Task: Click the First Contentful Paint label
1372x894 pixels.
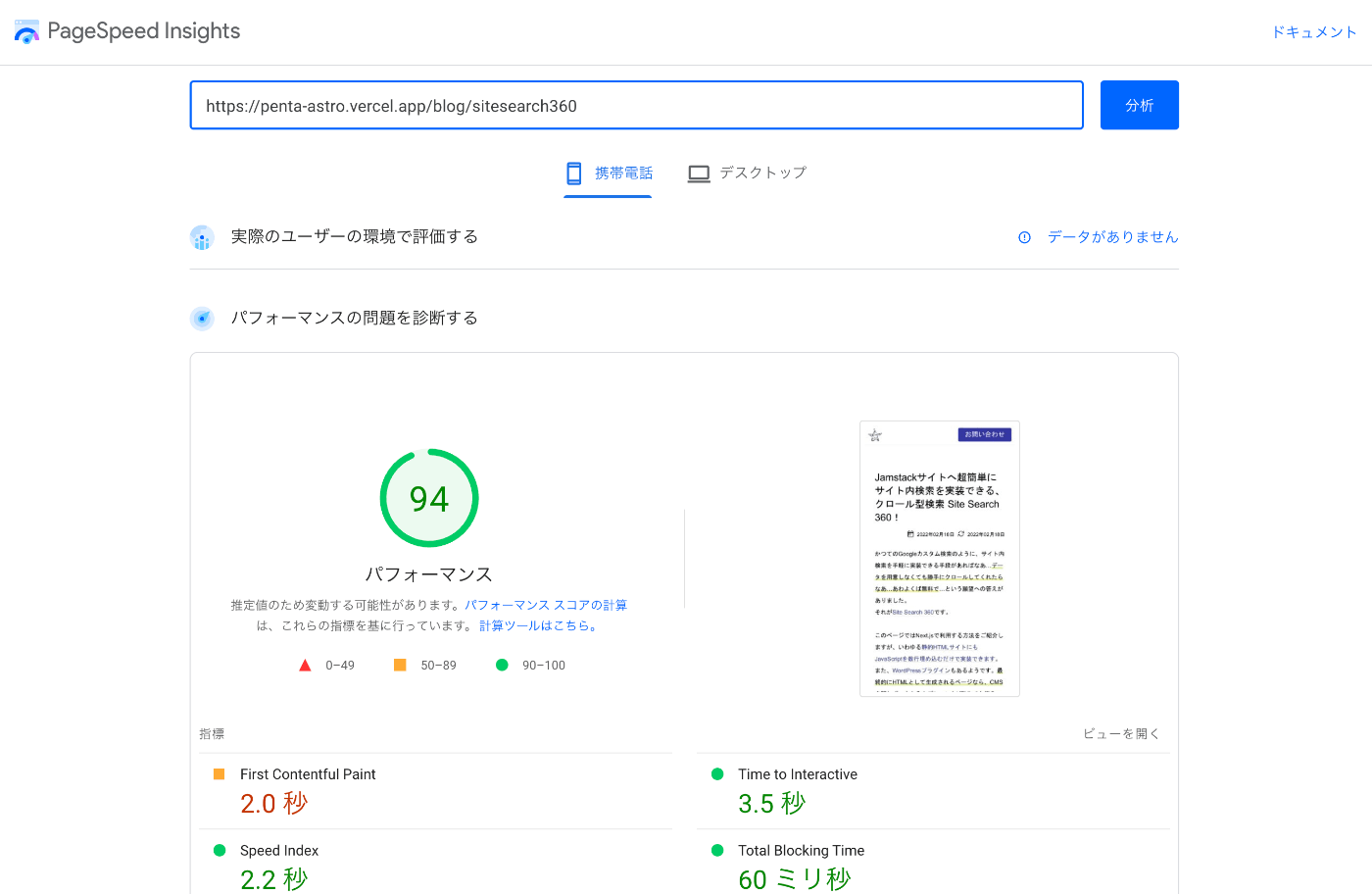Action: (308, 774)
